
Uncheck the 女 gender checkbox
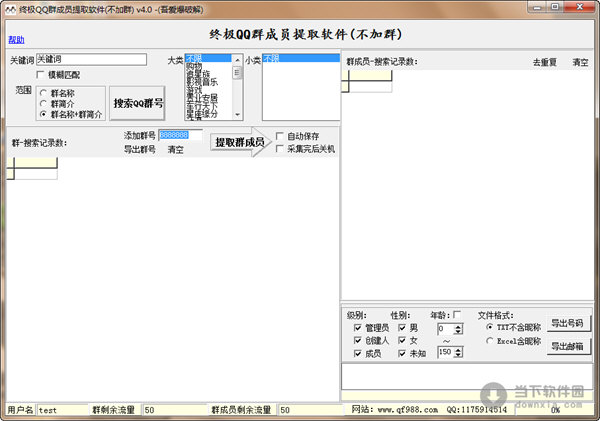click(402, 340)
